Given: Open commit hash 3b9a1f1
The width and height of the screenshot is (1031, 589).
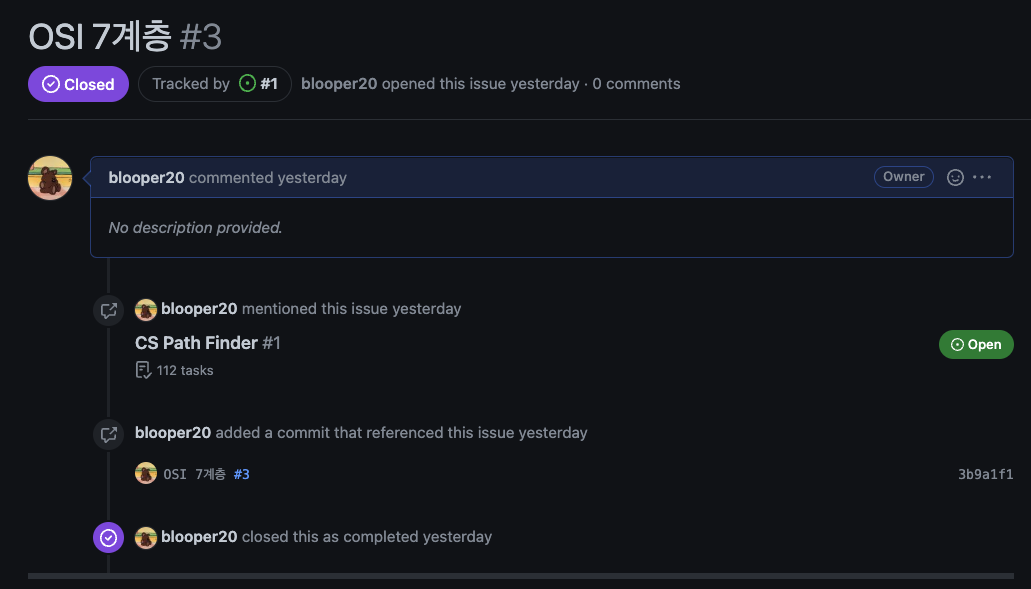Looking at the screenshot, I should point(985,474).
